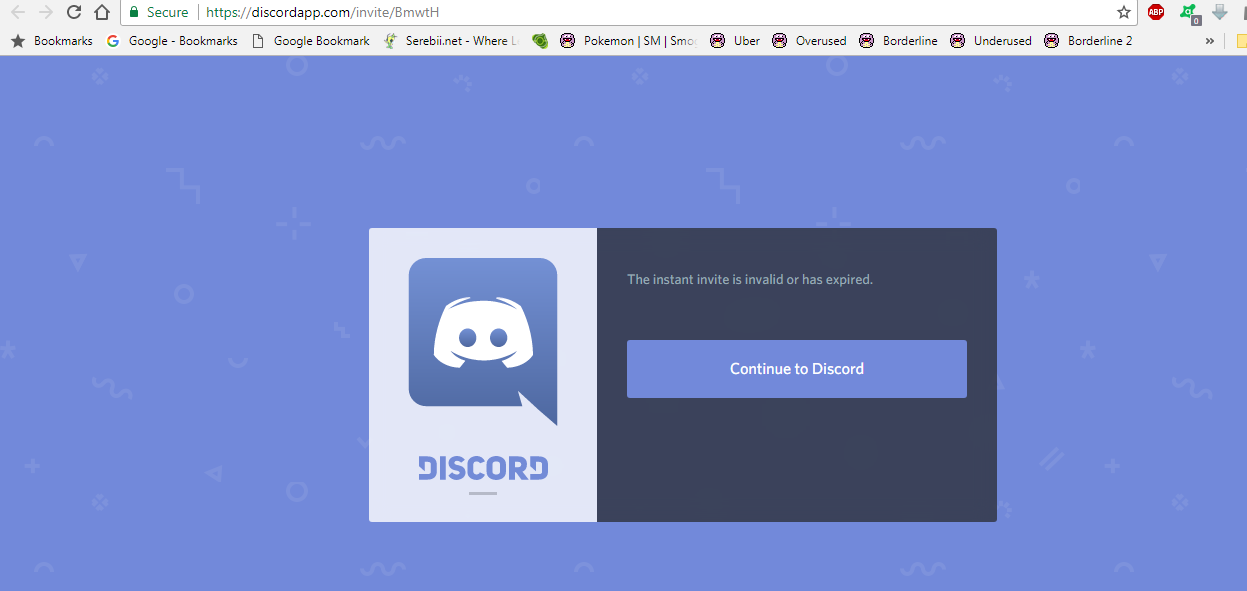This screenshot has width=1247, height=591.
Task: Open the Uber bookmark
Action: (x=735, y=41)
